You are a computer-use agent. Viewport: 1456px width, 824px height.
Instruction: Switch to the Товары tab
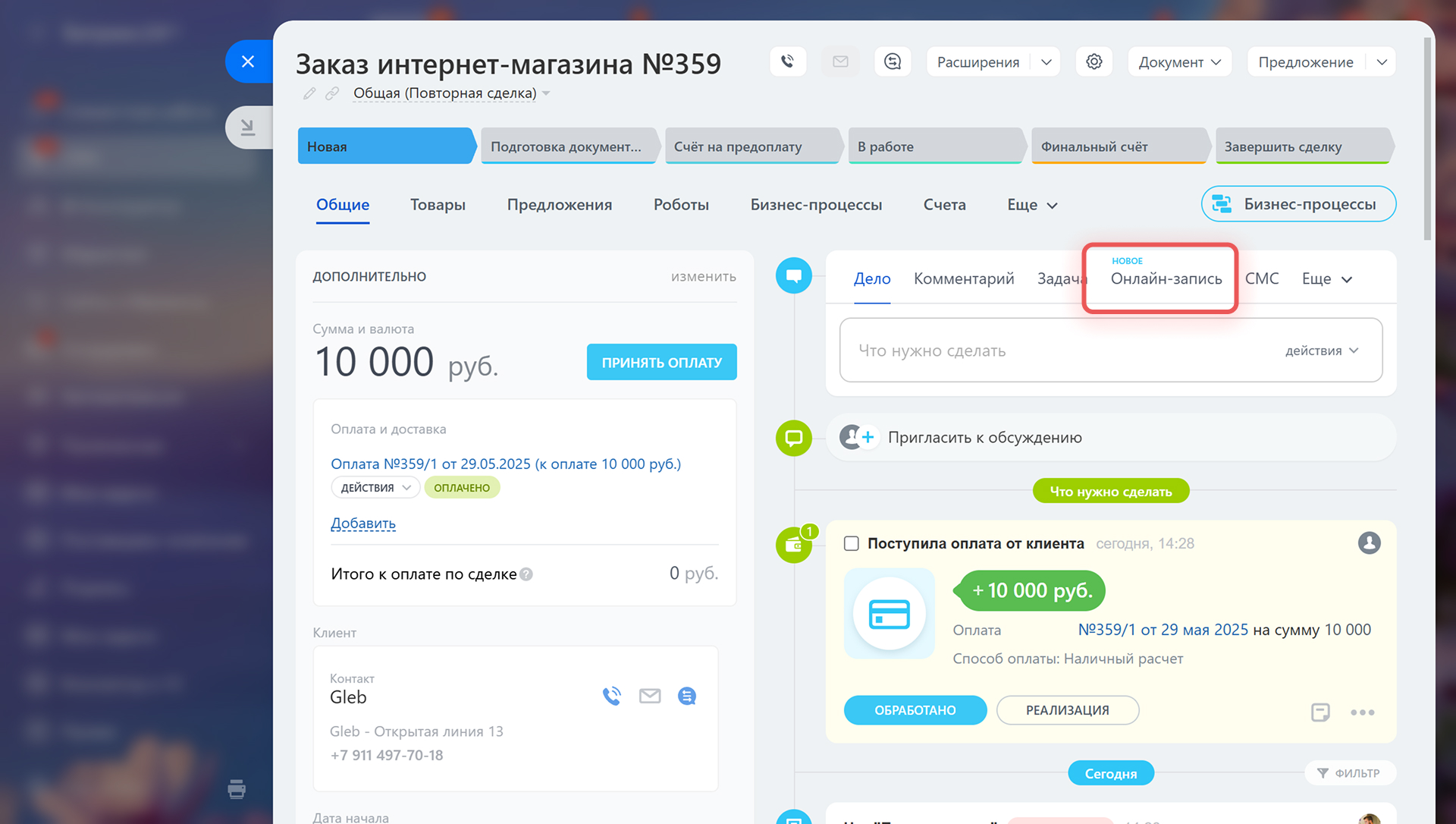pos(438,205)
